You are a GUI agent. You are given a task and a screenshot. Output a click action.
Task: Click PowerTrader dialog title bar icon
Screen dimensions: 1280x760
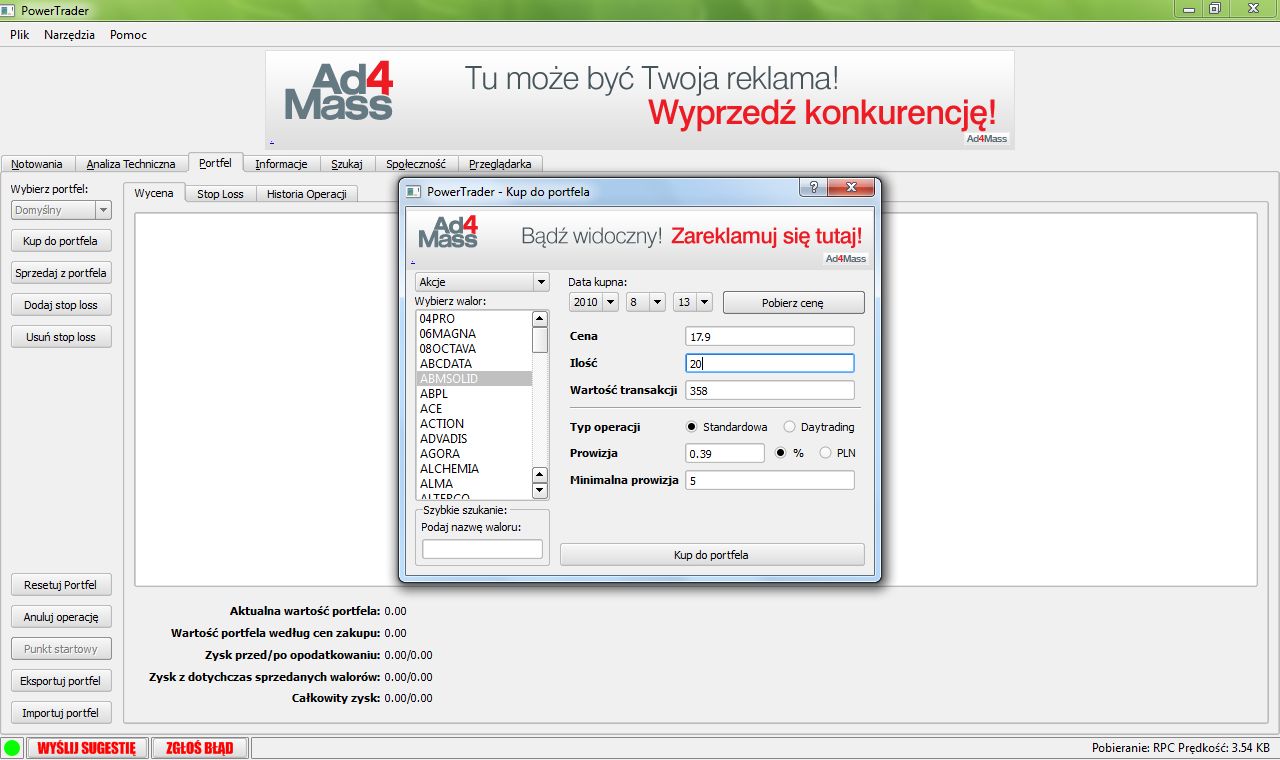pyautogui.click(x=413, y=191)
